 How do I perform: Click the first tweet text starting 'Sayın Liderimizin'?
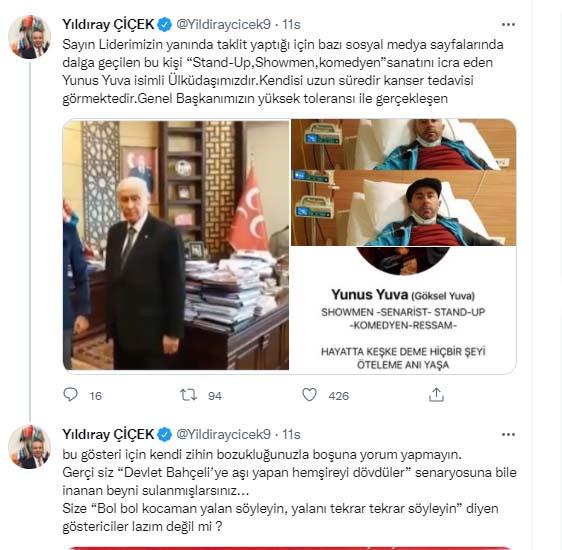[x=283, y=71]
